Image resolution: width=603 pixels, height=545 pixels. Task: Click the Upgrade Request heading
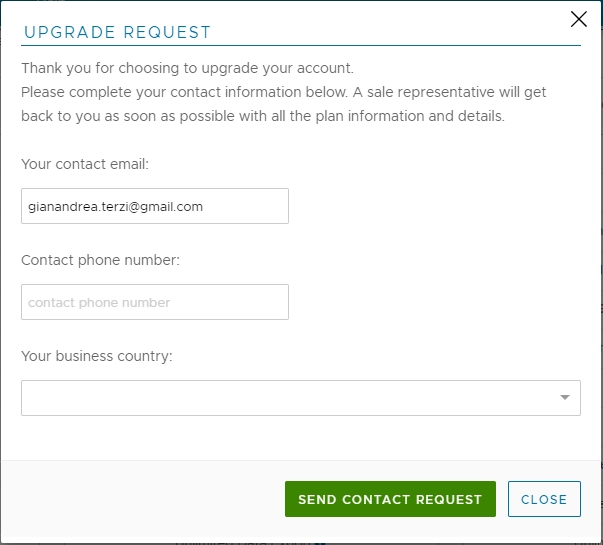118,32
